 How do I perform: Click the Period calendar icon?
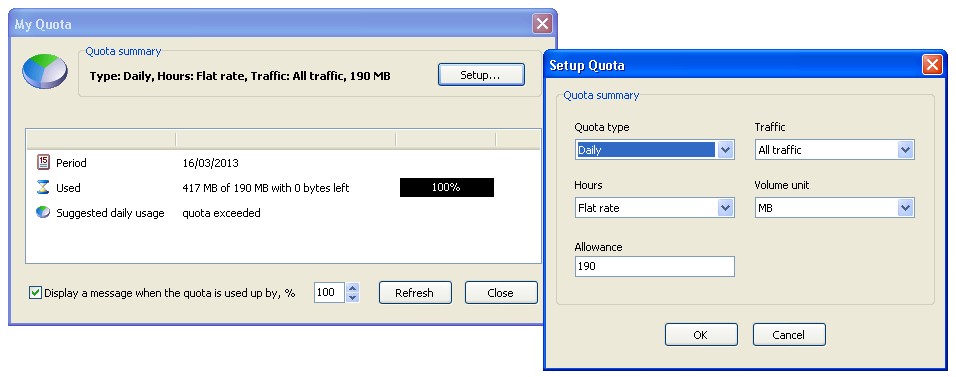(43, 162)
